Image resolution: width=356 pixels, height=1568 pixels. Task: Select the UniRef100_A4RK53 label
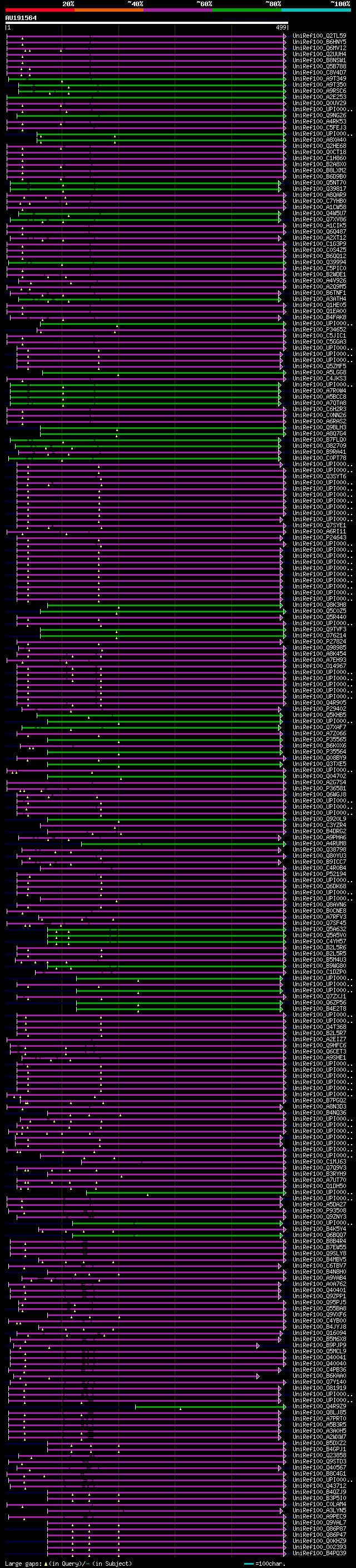[x=319, y=122]
